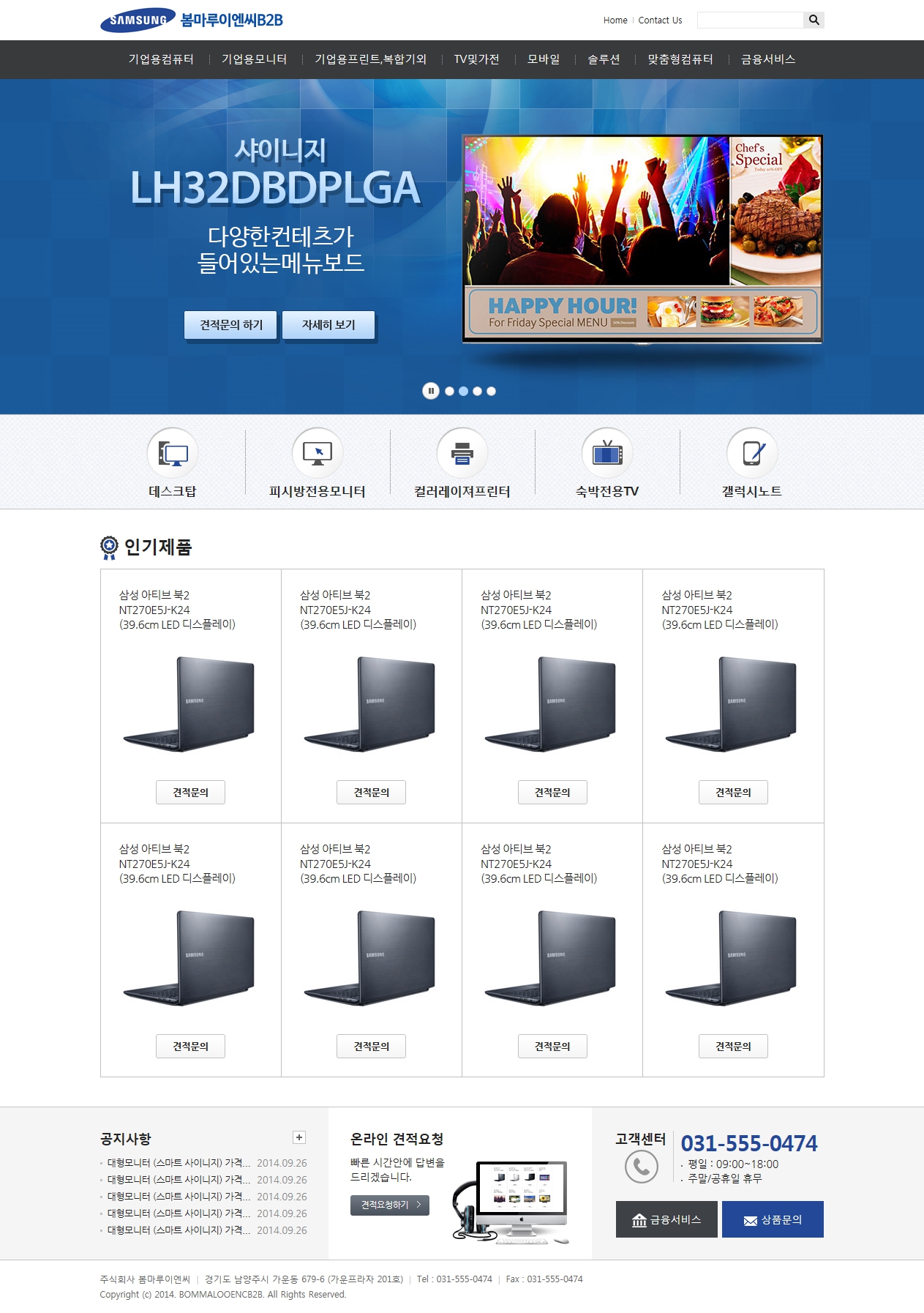
Task: Open 기업용모니터 menu
Action: pos(255,59)
